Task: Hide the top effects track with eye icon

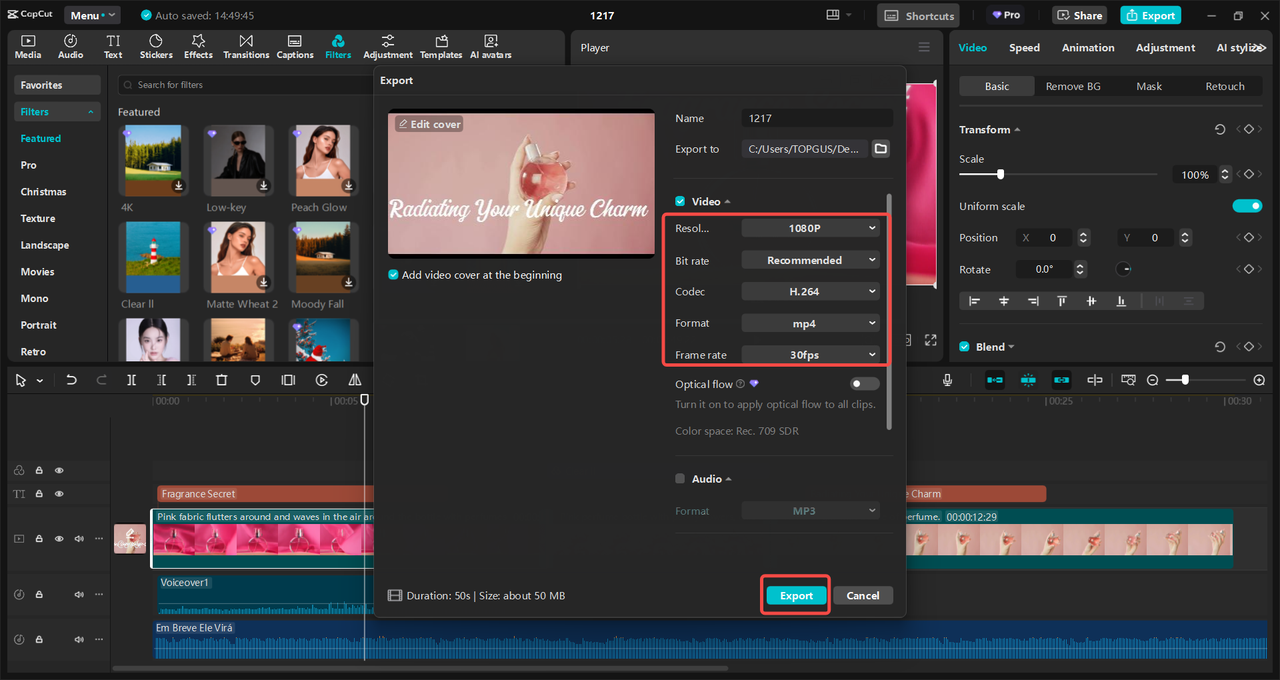Action: point(59,470)
